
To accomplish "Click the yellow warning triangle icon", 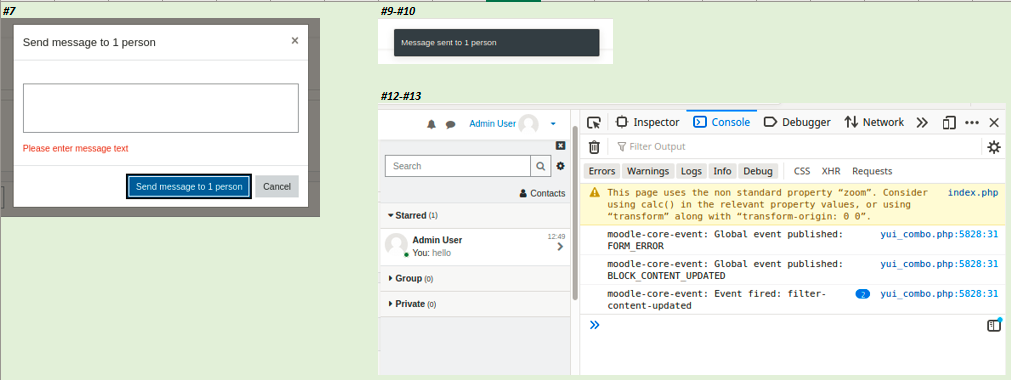I will (x=594, y=192).
